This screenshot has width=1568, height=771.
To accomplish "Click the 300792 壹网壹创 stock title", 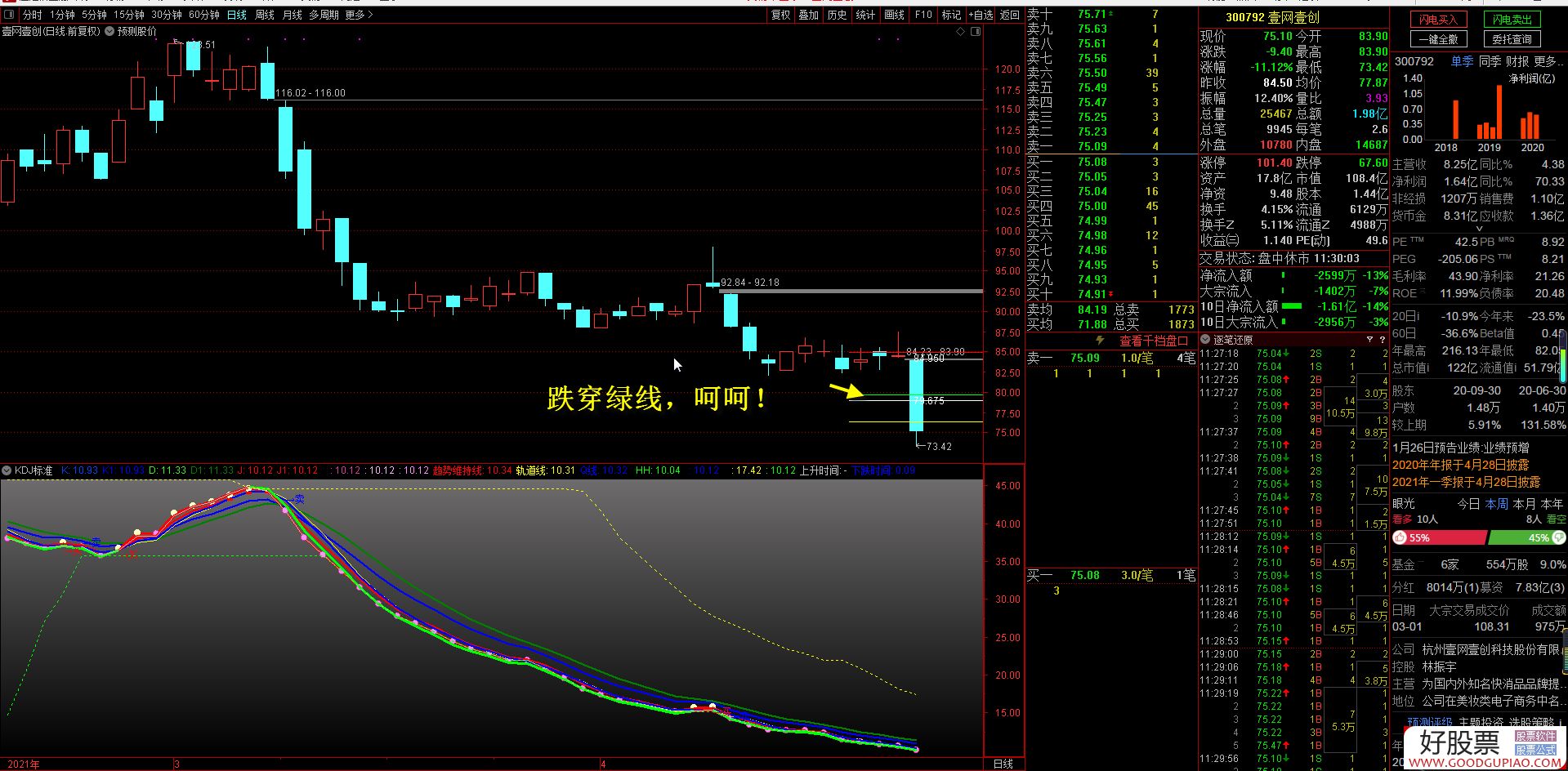I will 1271,17.
